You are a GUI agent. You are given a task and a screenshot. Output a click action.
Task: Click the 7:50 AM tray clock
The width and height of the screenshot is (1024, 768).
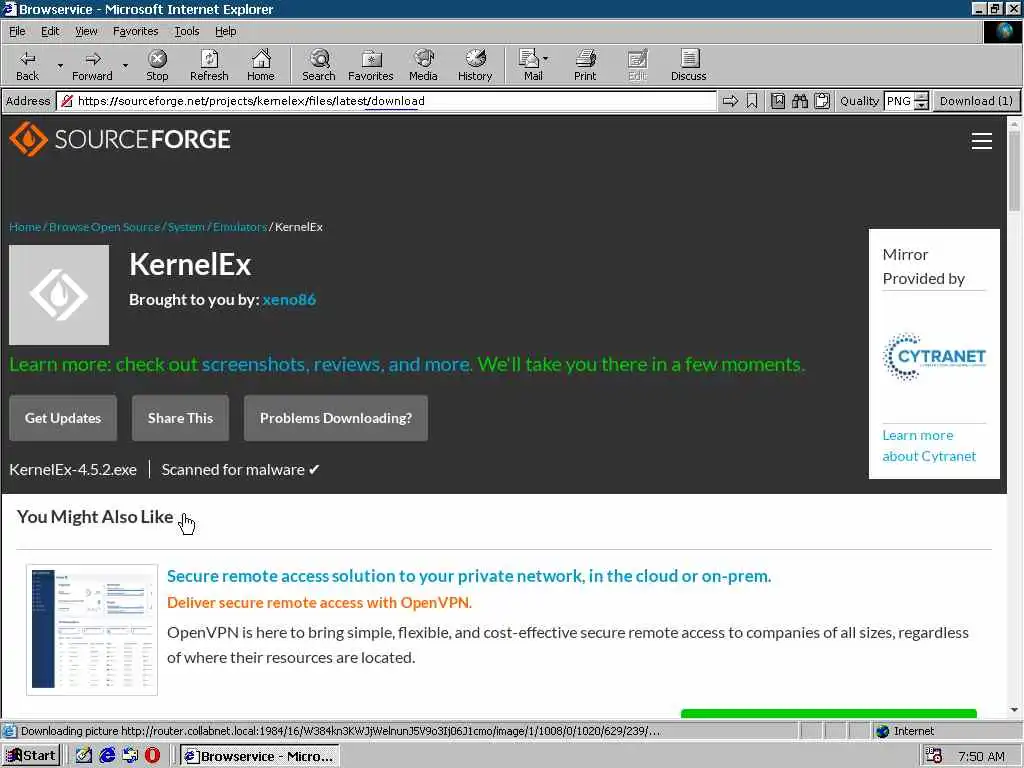(x=981, y=756)
